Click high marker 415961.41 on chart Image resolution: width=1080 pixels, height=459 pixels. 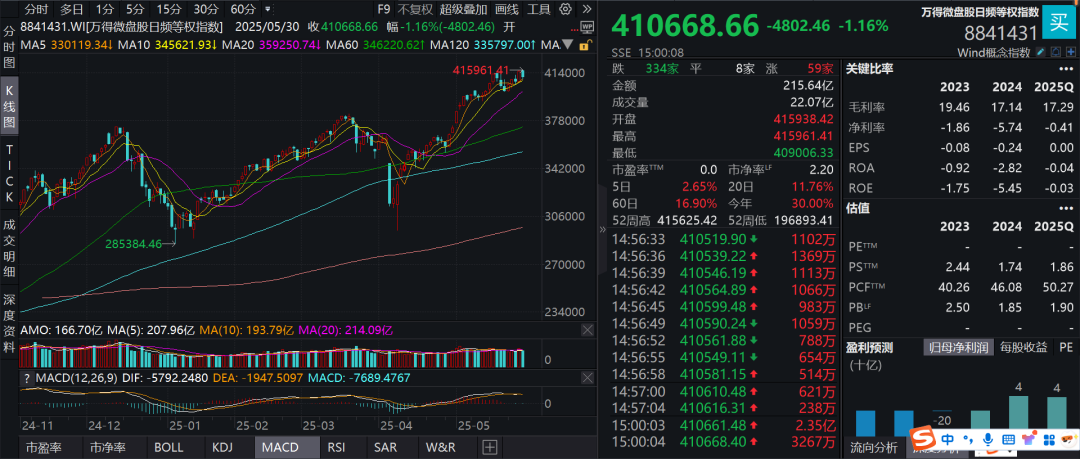tap(482, 70)
